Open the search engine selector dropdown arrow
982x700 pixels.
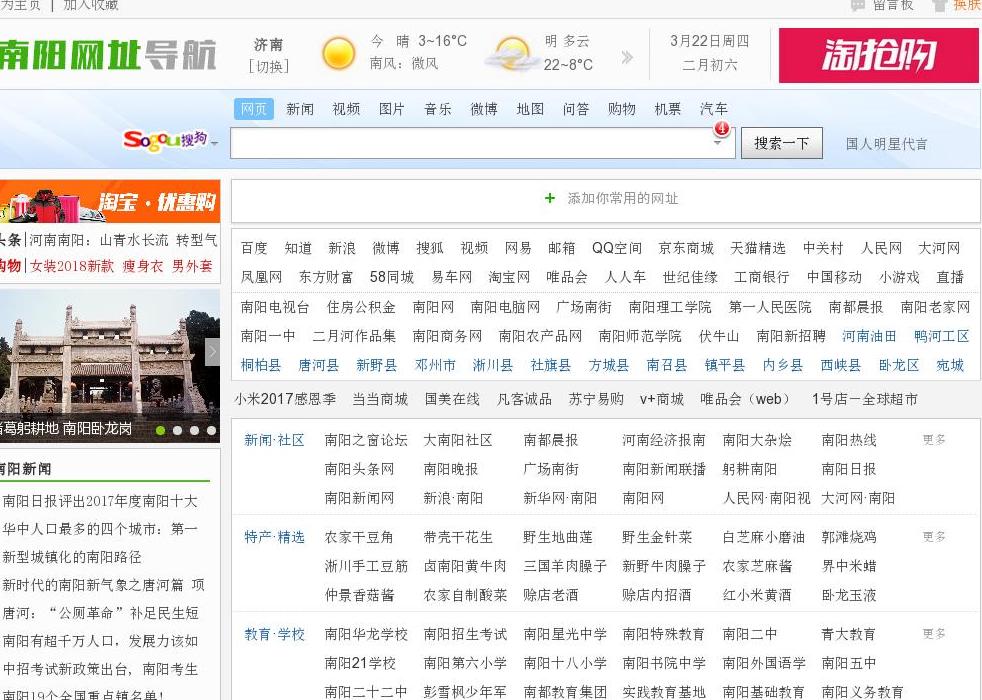(214, 144)
